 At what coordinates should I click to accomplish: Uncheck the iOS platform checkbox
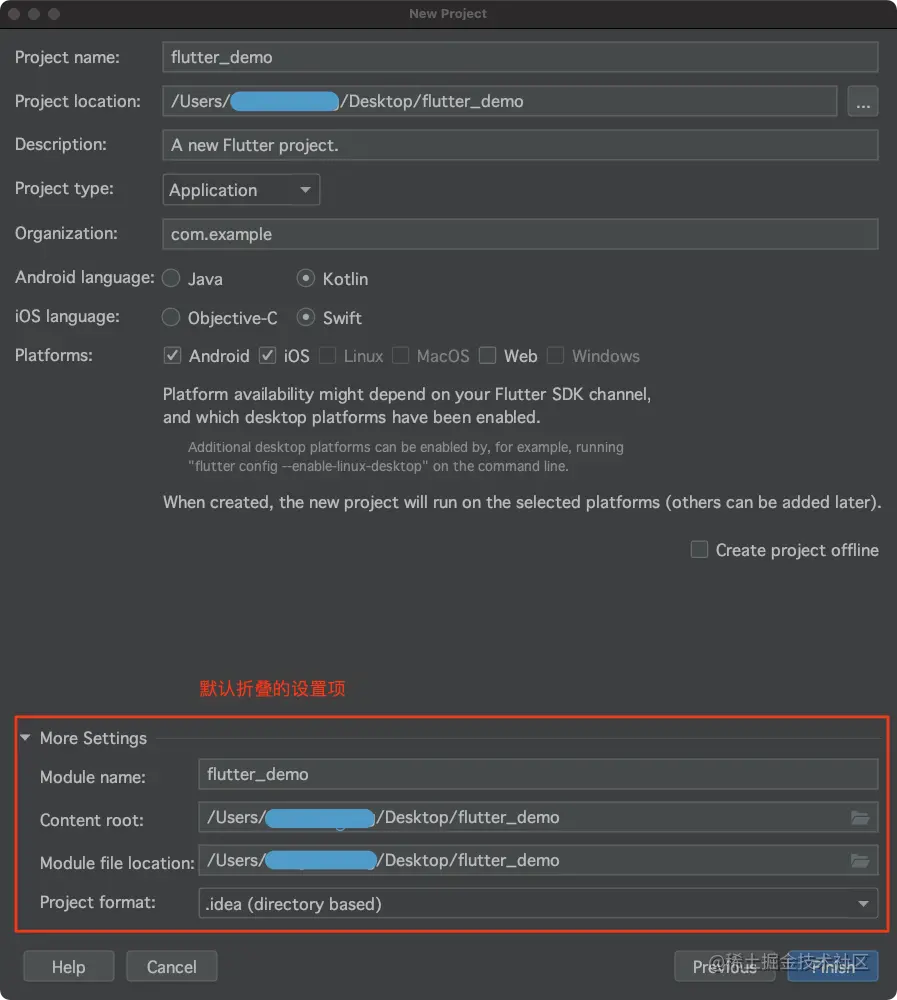(267, 356)
